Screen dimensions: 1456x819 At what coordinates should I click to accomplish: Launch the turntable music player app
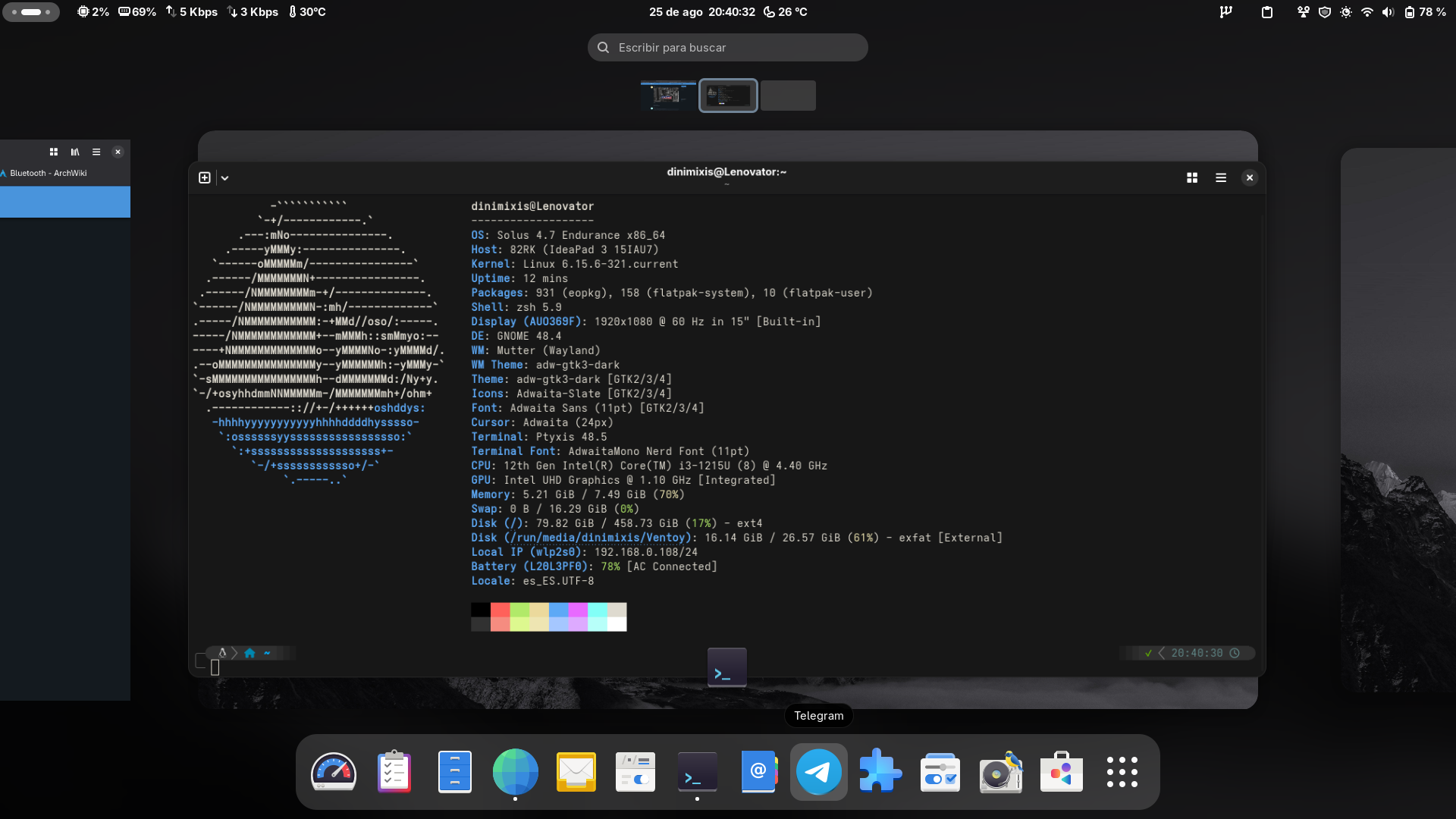pyautogui.click(x=1001, y=772)
